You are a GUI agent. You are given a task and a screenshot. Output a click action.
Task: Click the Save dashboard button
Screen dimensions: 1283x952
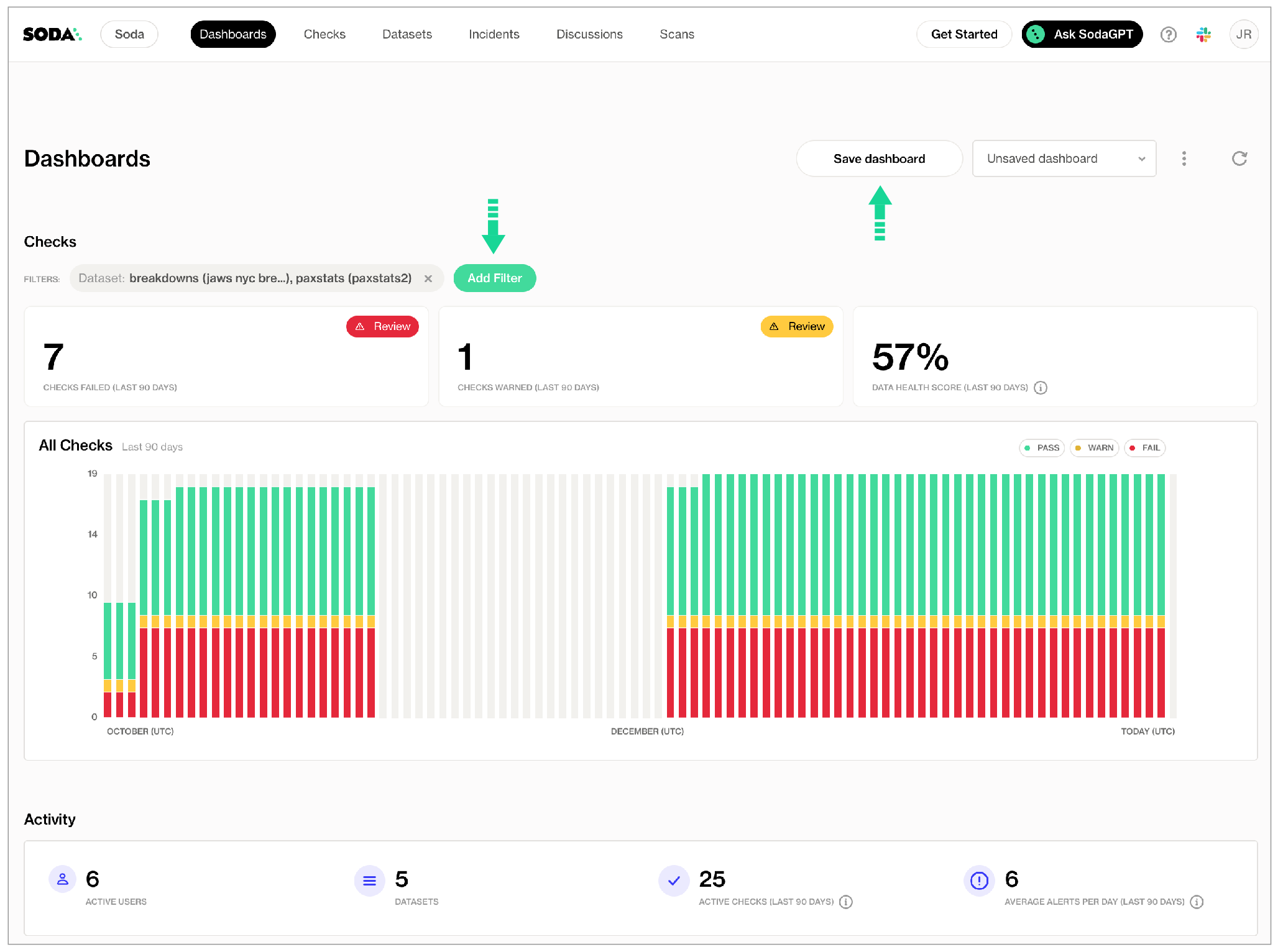point(879,159)
